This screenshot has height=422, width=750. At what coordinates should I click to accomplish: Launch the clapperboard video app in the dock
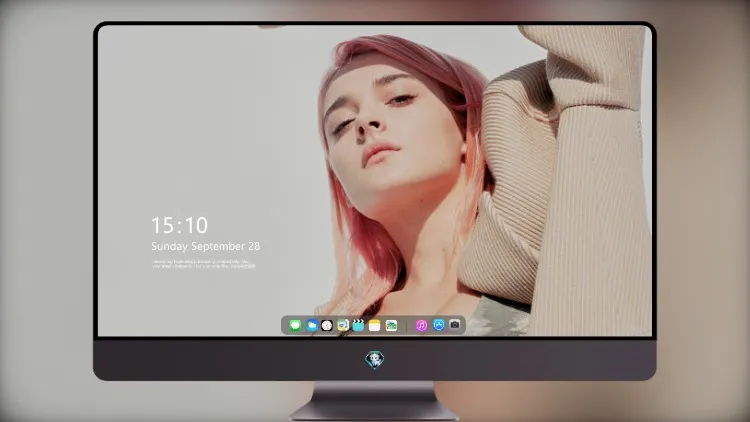coord(358,325)
